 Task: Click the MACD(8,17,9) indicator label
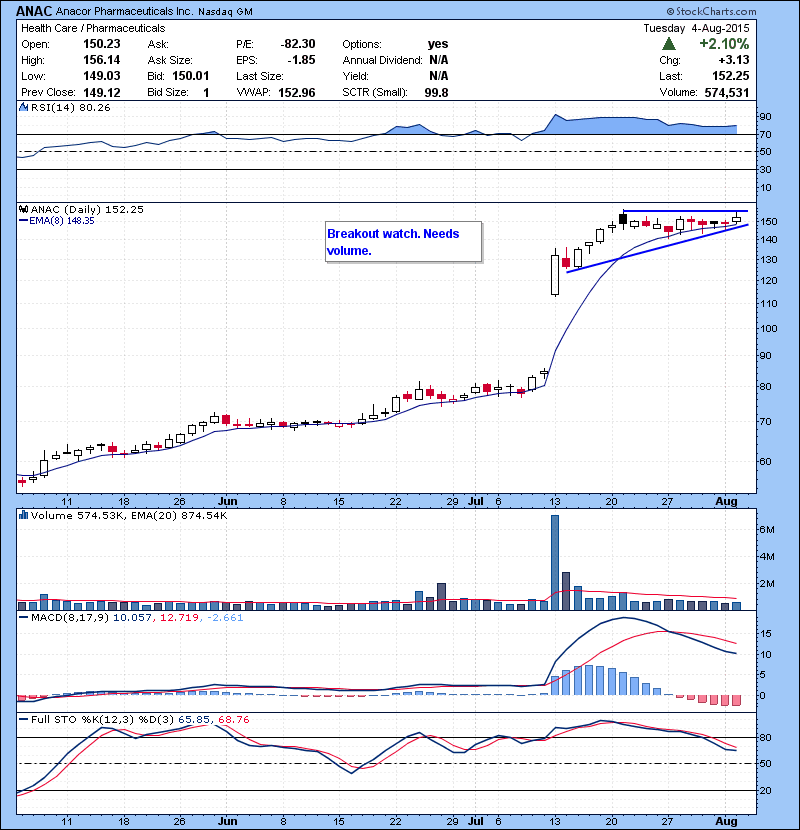point(70,617)
